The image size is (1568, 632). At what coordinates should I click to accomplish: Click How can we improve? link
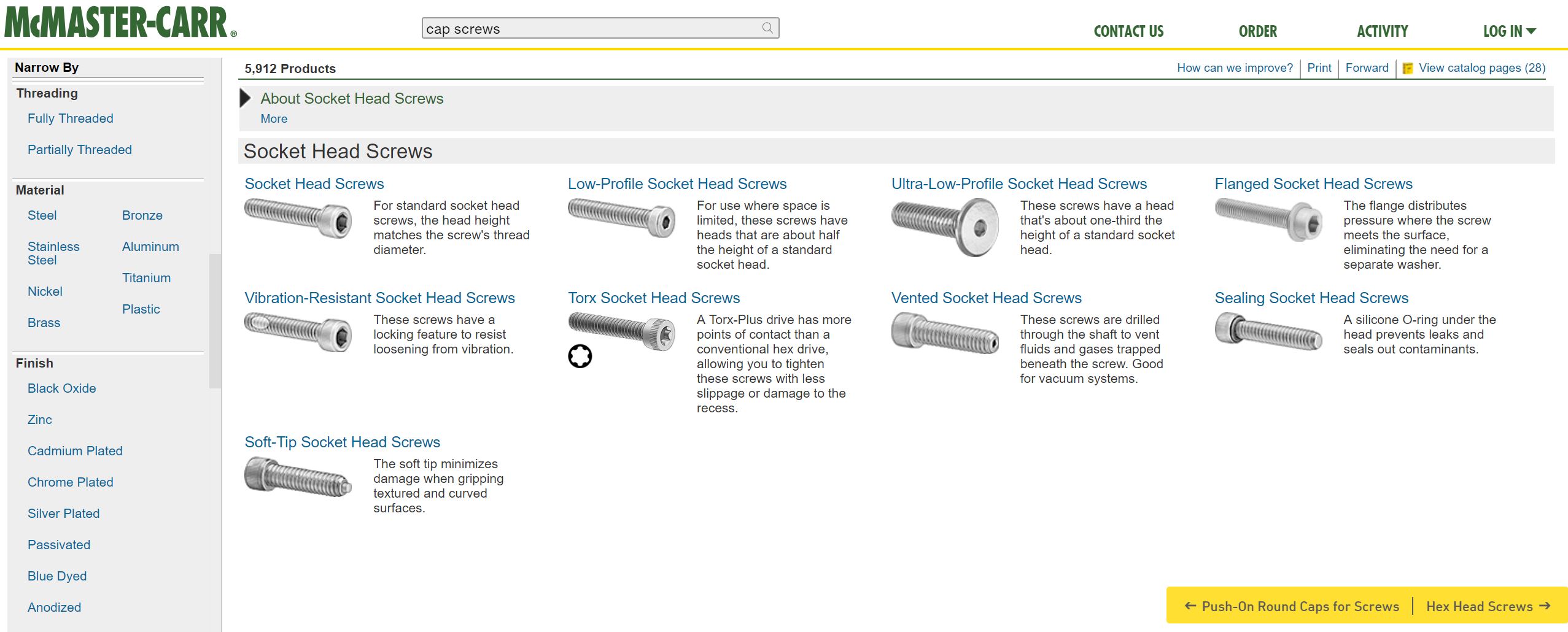[x=1235, y=68]
